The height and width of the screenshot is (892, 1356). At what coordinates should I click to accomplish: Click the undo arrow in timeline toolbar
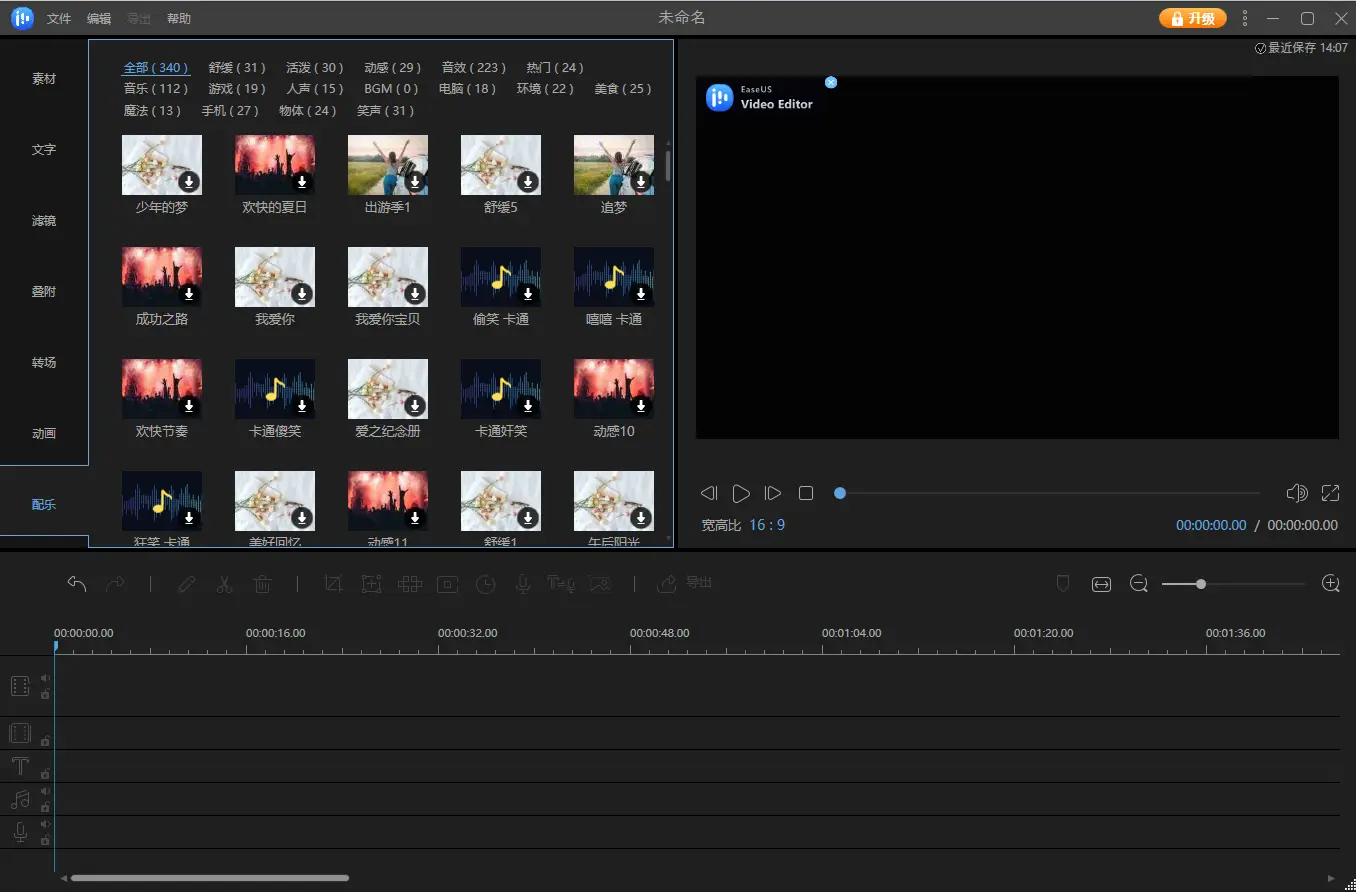click(77, 584)
